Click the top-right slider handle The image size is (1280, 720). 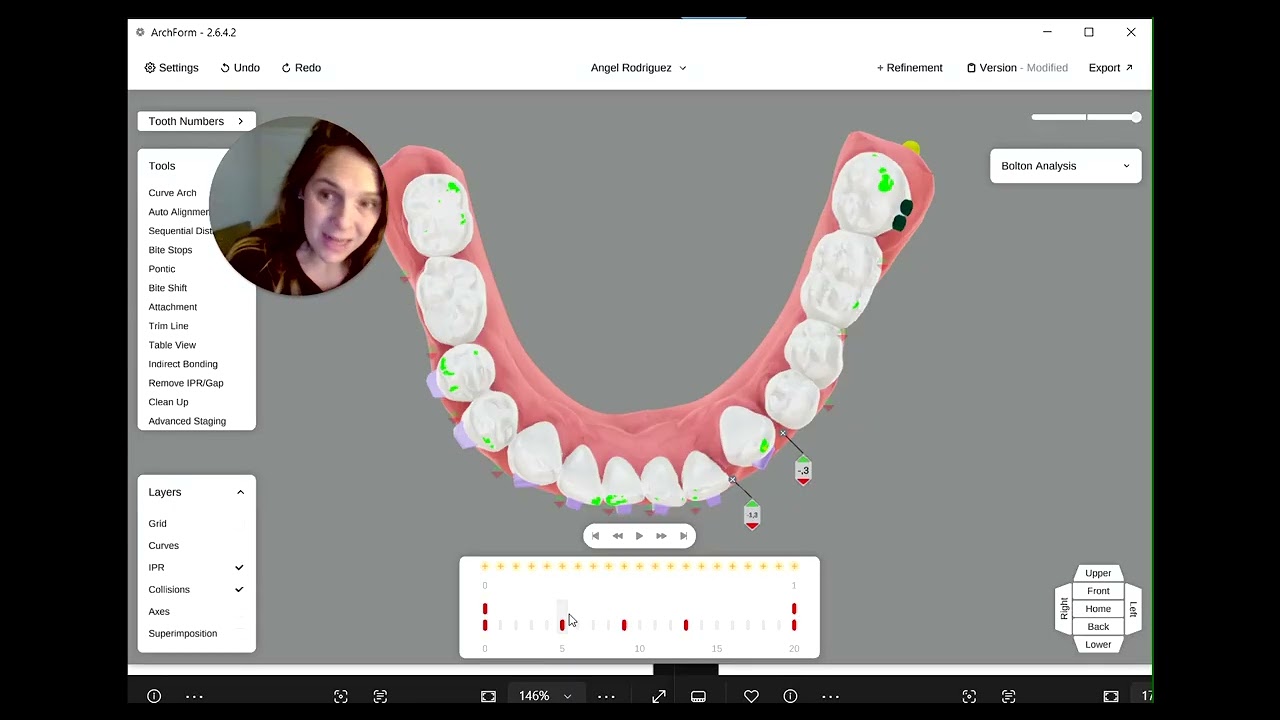[1136, 117]
